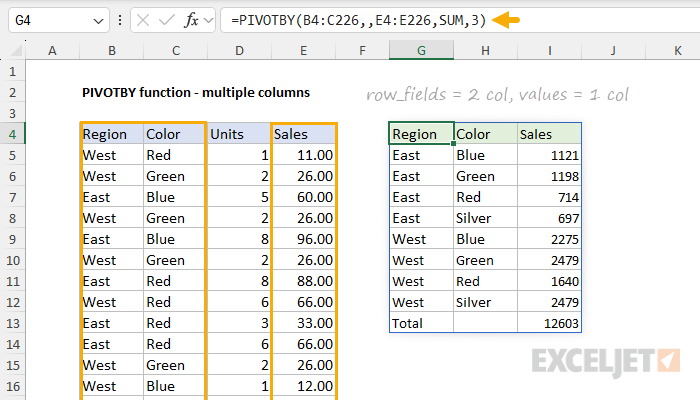The height and width of the screenshot is (400, 700).
Task: Open the Insert Function fx button
Action: [x=192, y=20]
